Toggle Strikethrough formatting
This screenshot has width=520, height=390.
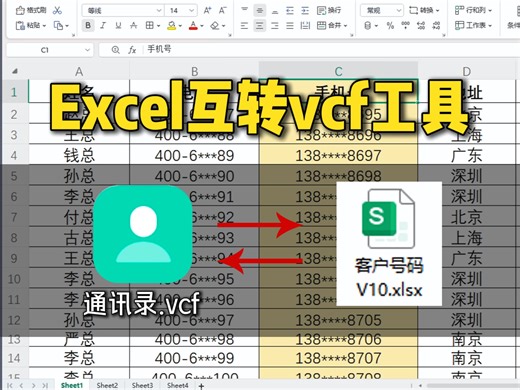point(134,25)
